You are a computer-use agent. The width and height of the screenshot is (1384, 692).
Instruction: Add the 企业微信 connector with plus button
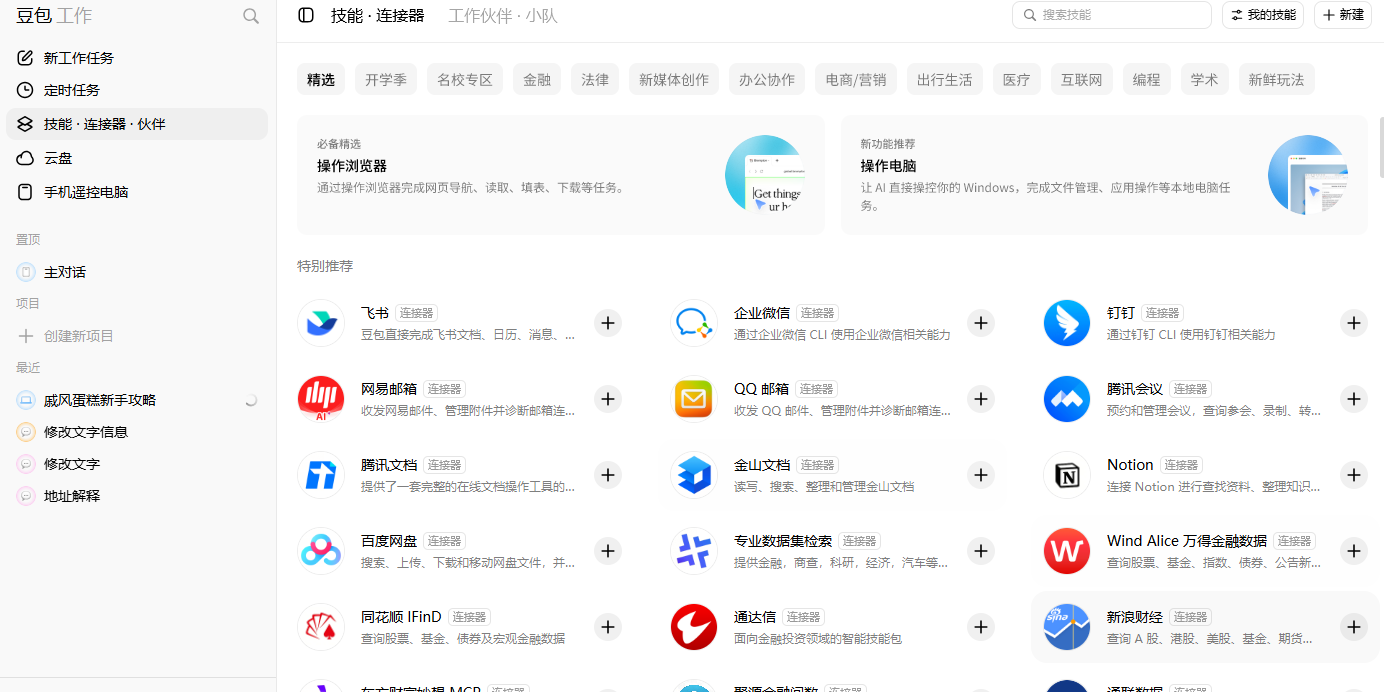click(981, 323)
